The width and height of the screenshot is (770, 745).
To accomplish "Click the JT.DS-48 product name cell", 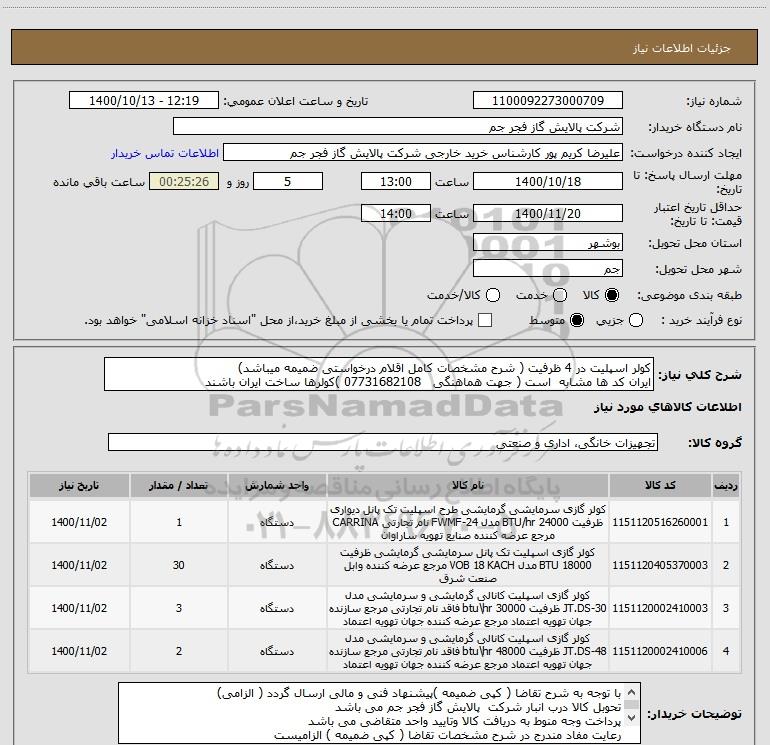I will coord(468,651).
